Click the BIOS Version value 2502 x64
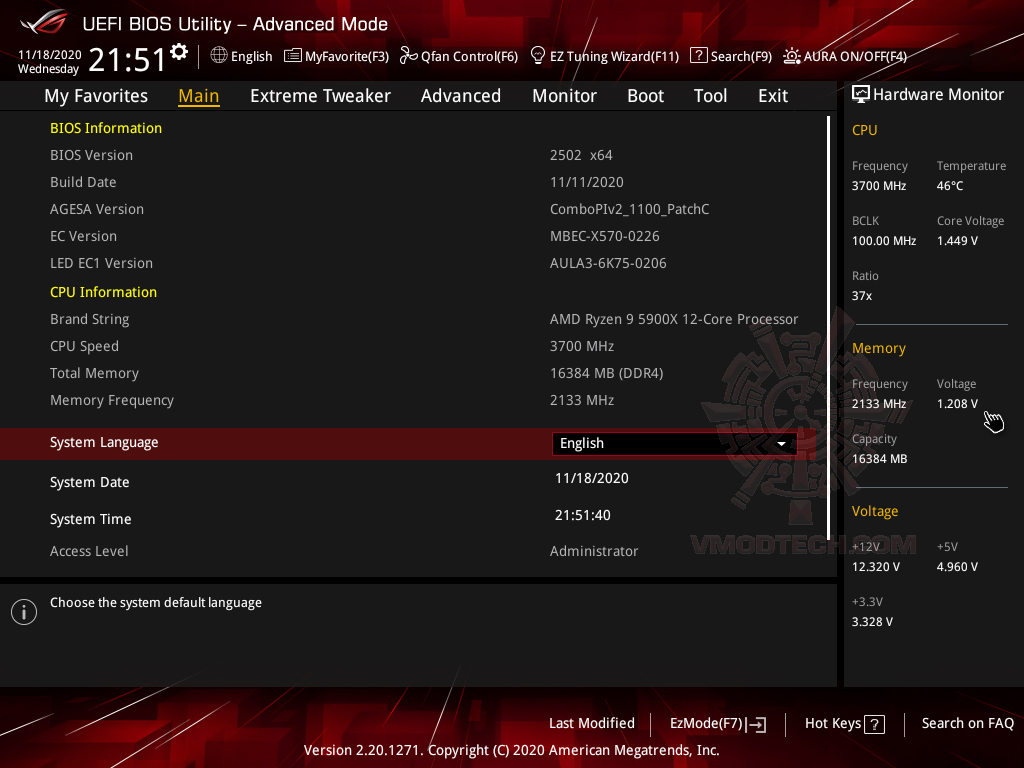The width and height of the screenshot is (1024, 768). tap(581, 155)
